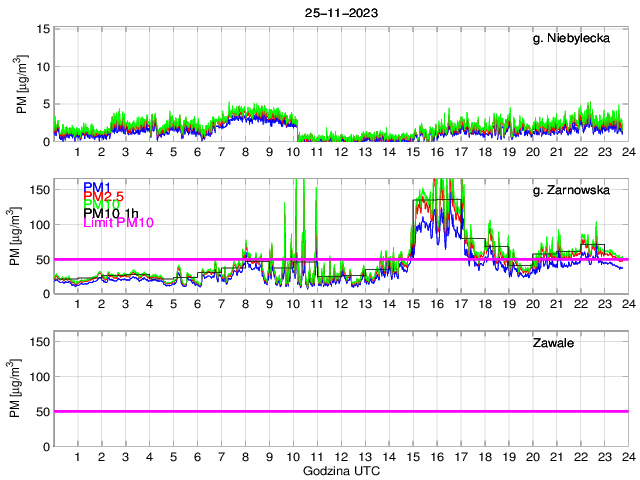Click the blue PM1 legend entry
Viewport: 640px width, 480px height.
pos(97,187)
